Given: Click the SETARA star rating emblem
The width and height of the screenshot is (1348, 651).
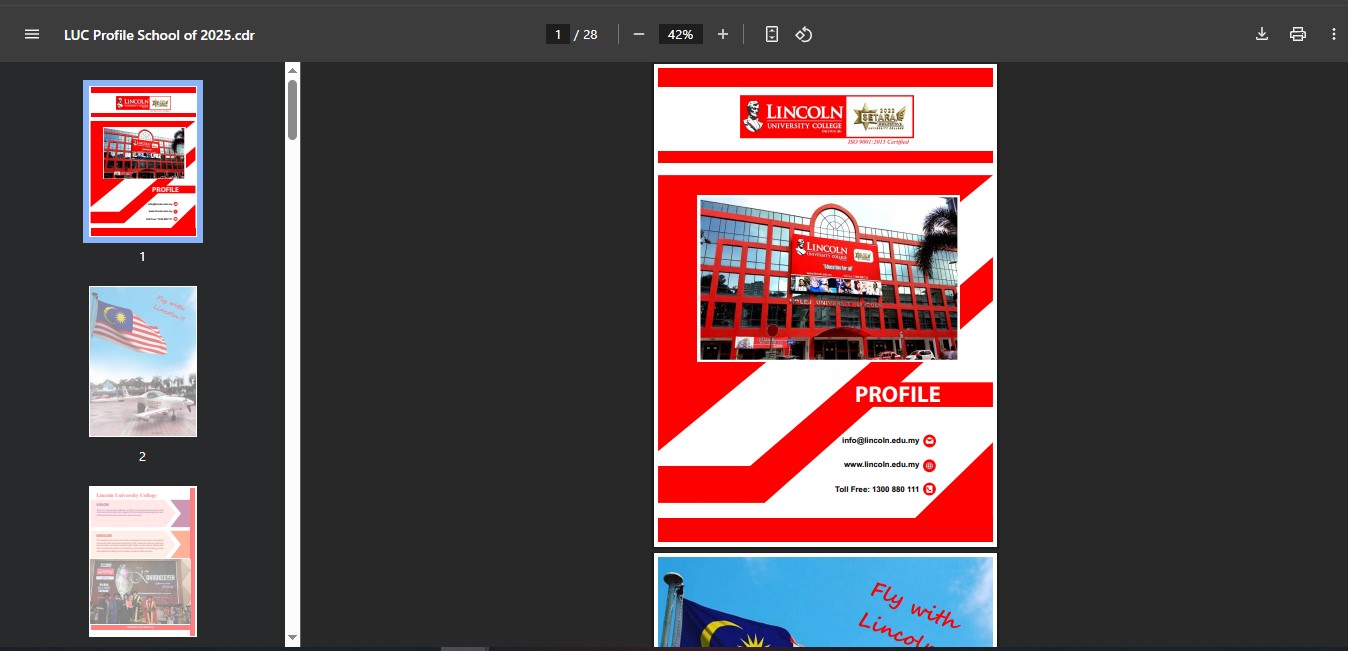Looking at the screenshot, I should click(x=880, y=116).
